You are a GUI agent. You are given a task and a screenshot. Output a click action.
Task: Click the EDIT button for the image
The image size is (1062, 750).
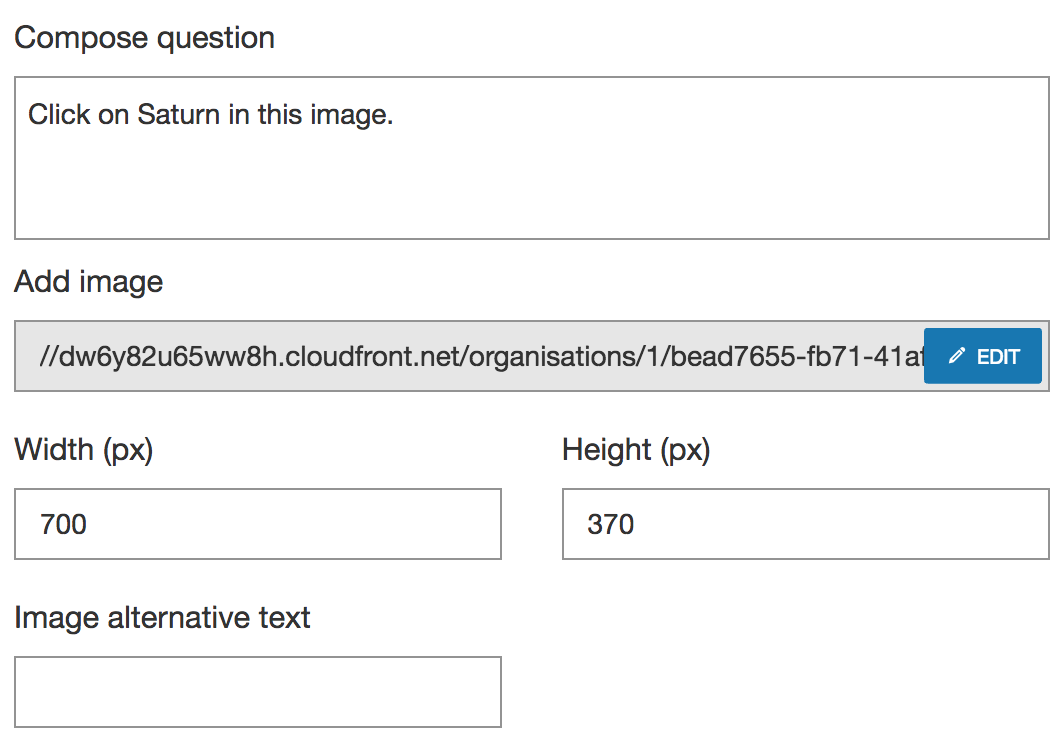pos(982,356)
